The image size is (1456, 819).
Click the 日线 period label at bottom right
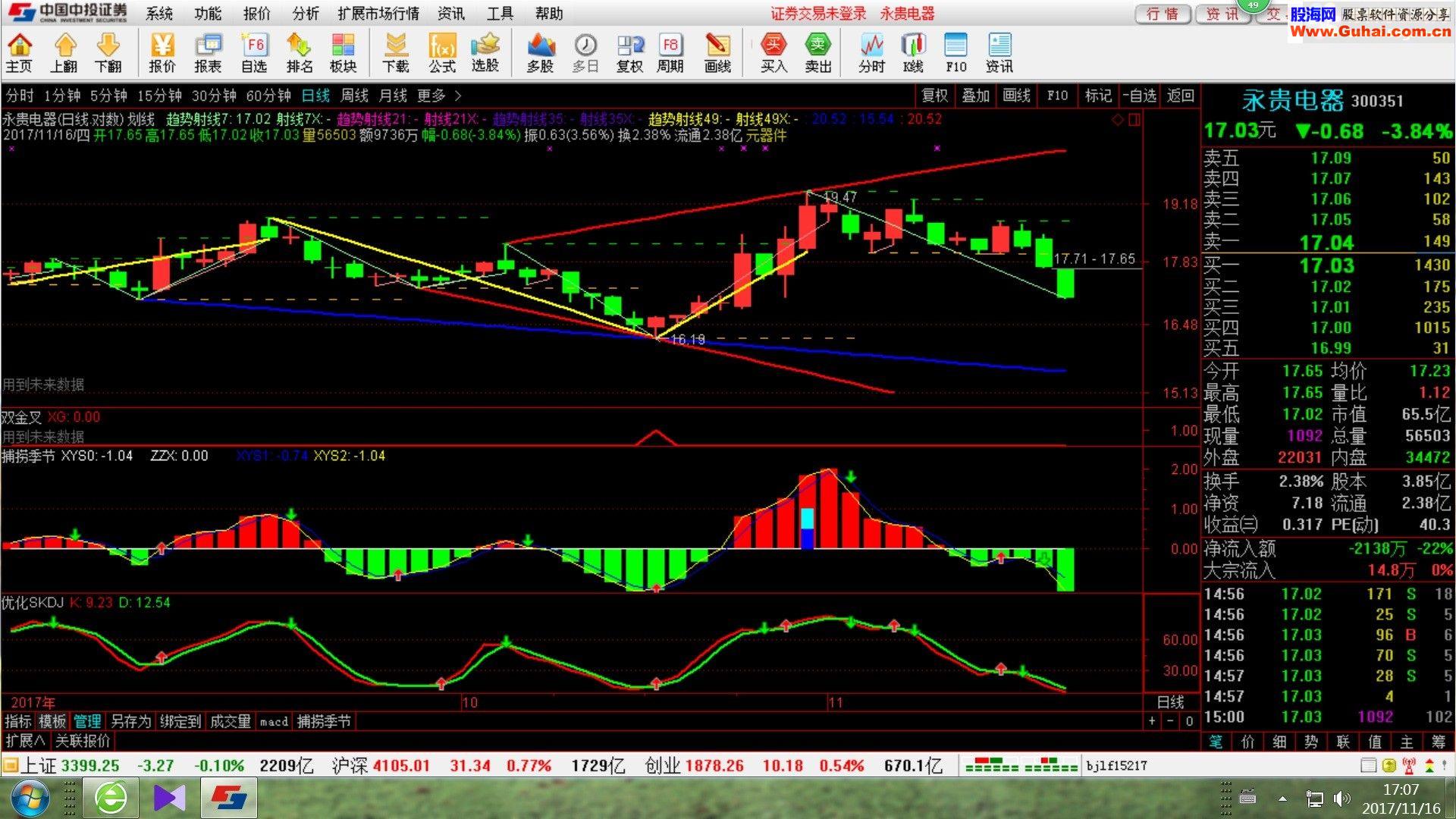tap(1170, 702)
